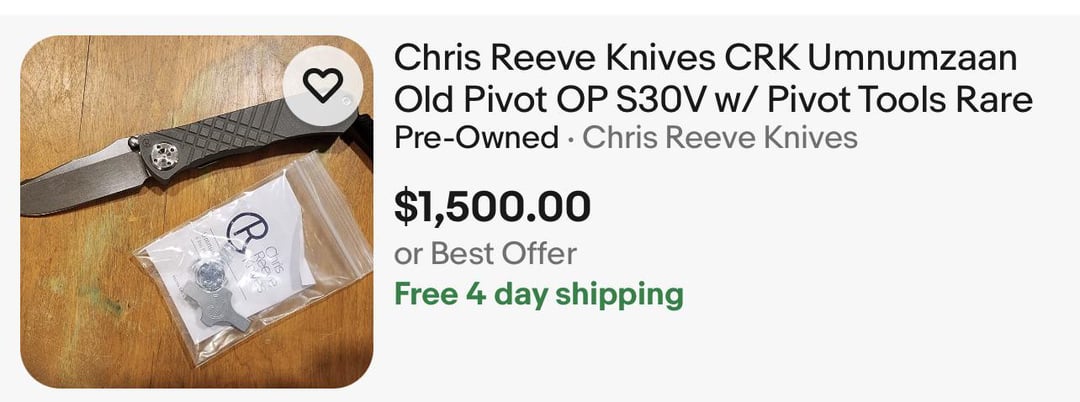Click the $1,500.00 price
Screen dimensions: 1080x402
pos(492,207)
